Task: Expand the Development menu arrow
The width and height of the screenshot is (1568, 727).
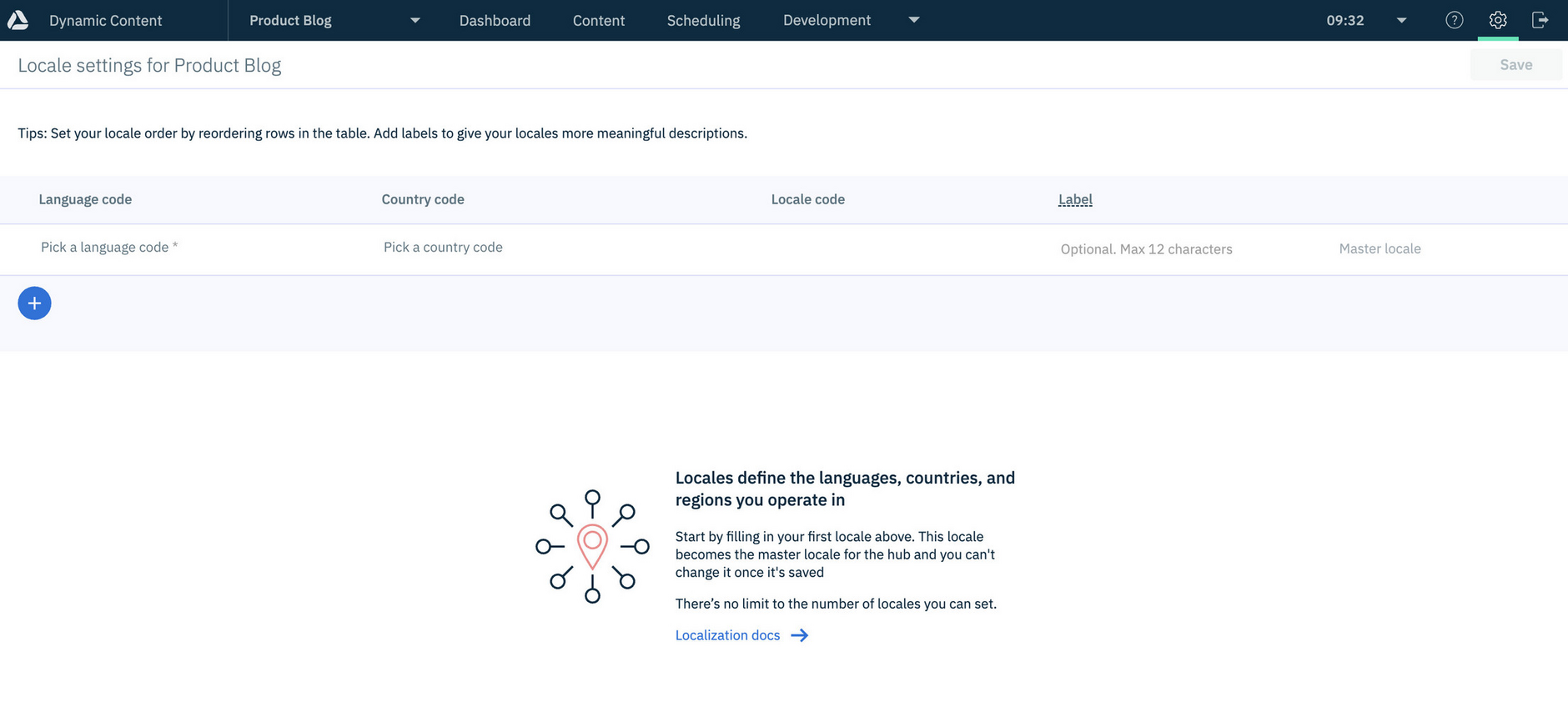Action: [914, 20]
